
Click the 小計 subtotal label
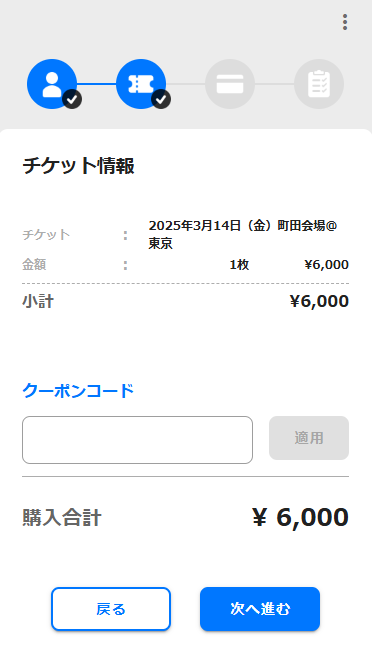[x=38, y=302]
